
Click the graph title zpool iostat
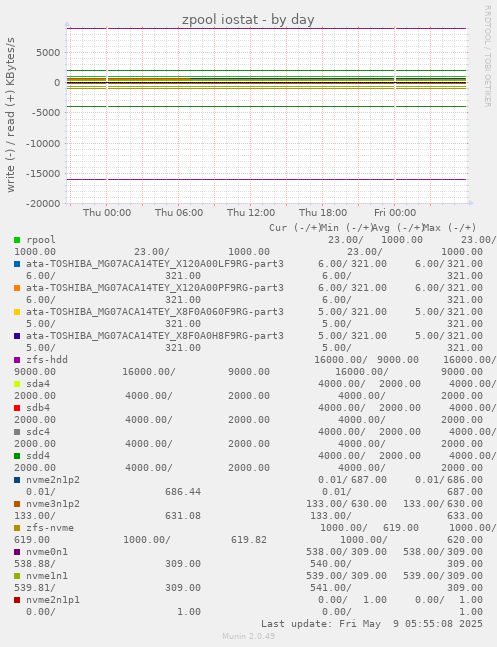coord(248,19)
